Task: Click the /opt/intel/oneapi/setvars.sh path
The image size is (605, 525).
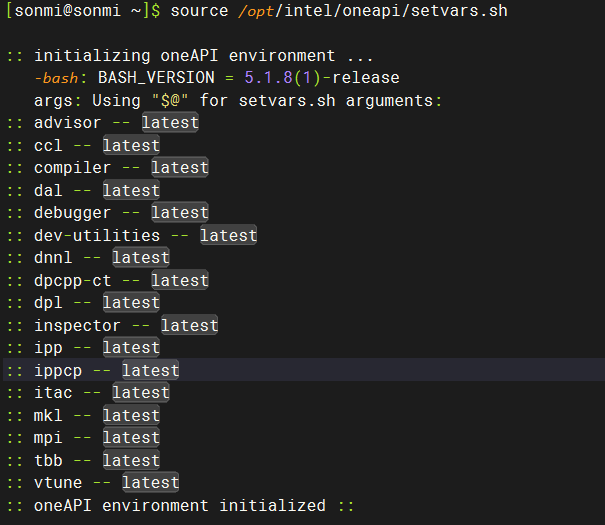Action: click(373, 11)
